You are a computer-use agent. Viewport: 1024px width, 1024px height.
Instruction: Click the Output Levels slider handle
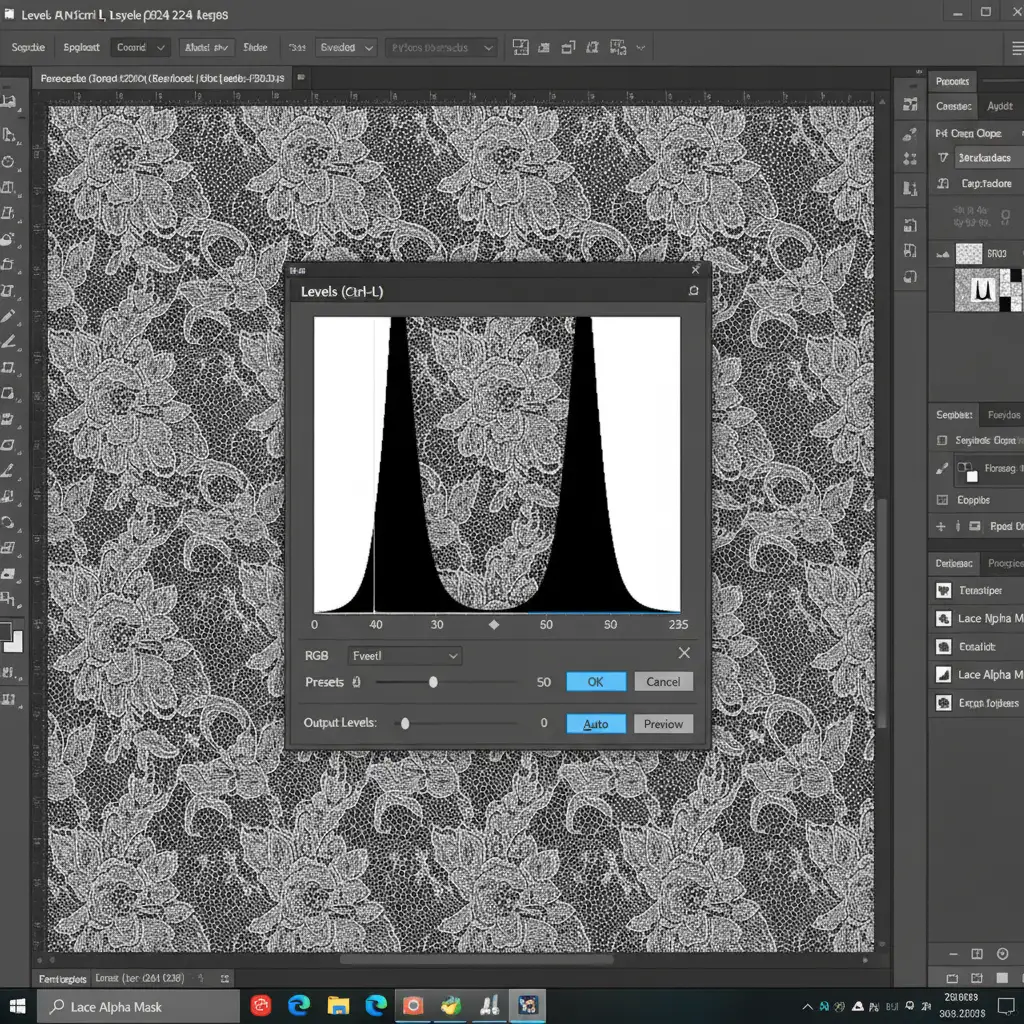(x=405, y=723)
